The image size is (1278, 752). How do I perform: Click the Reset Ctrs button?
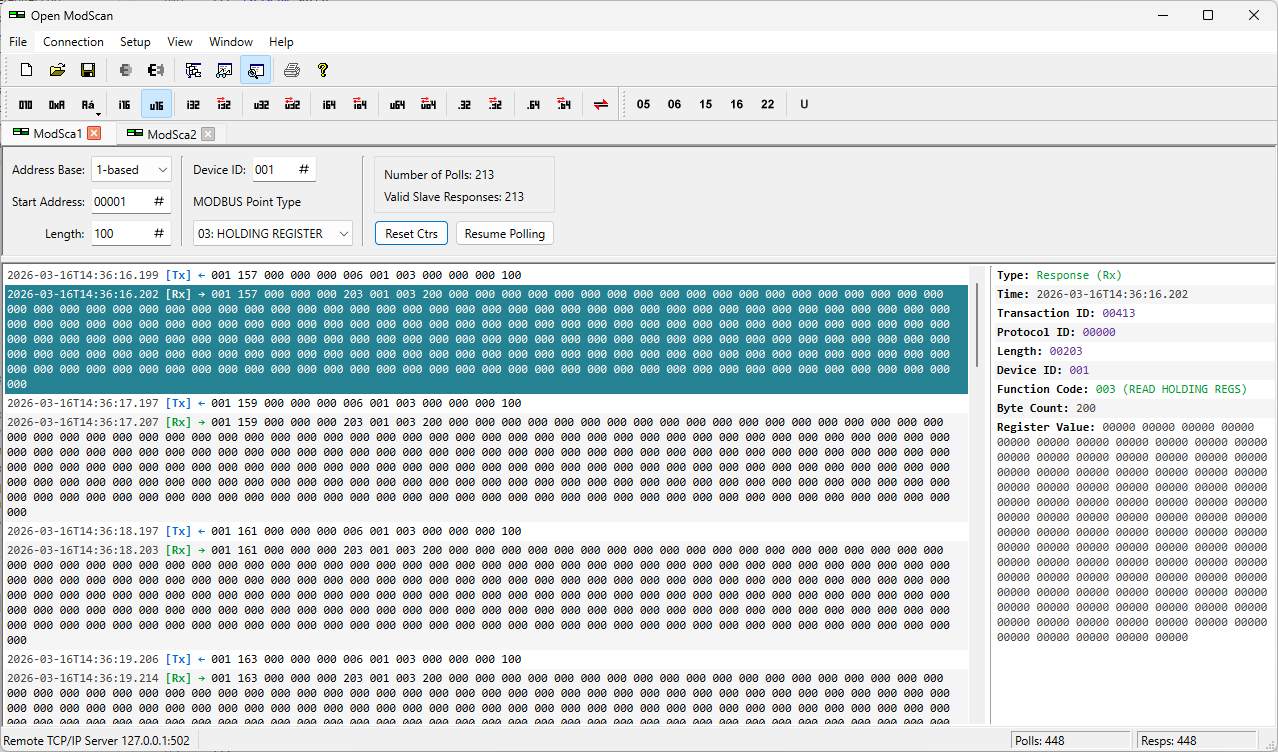(411, 233)
